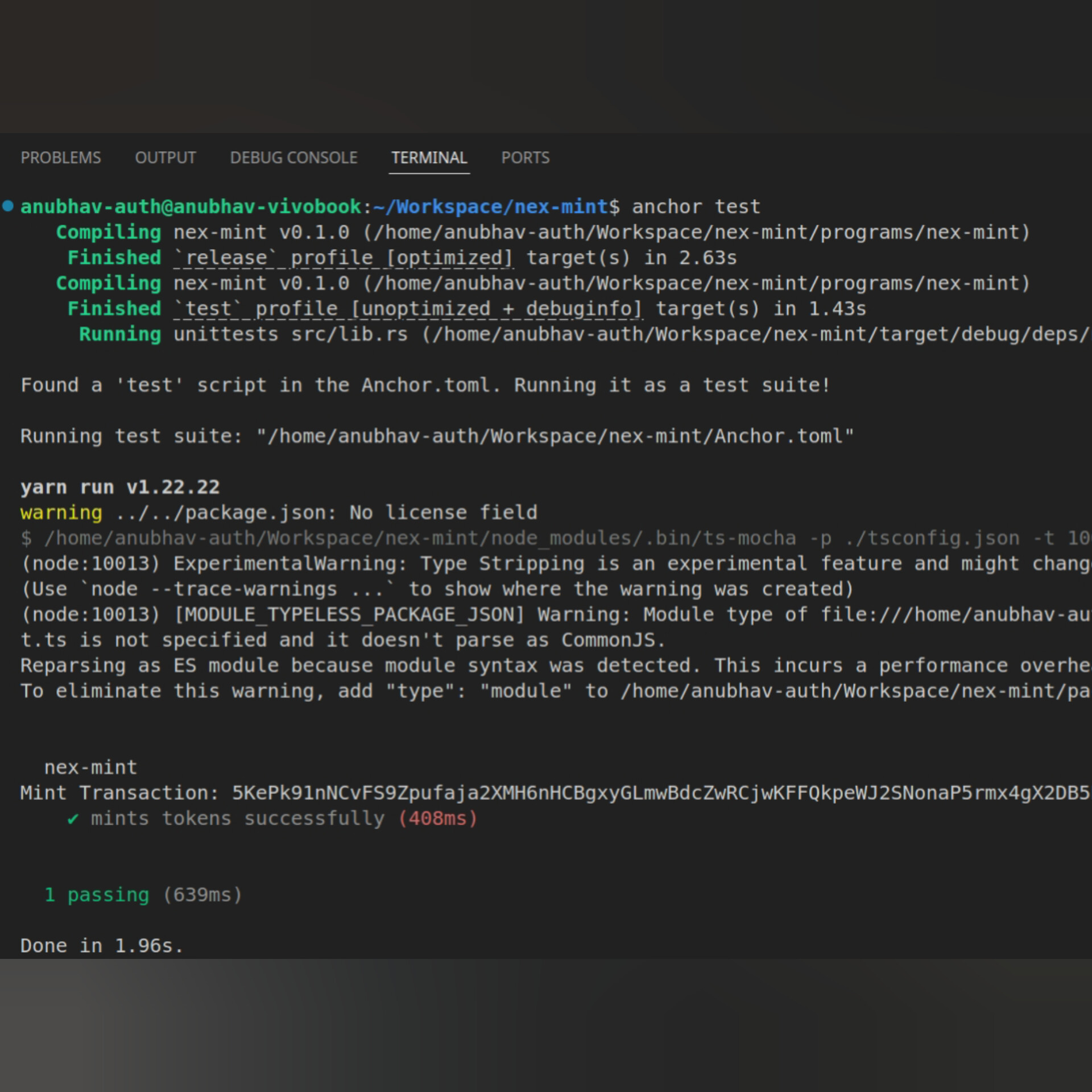1092x1092 pixels.
Task: Click the Mint Transaction signature text
Action: coord(660,793)
